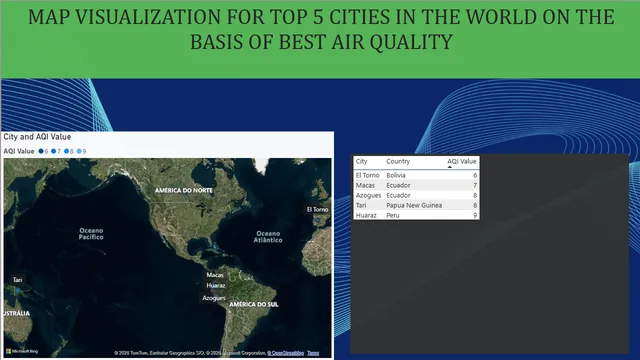Select the Macas table cell
The image size is (640, 360).
[365, 185]
